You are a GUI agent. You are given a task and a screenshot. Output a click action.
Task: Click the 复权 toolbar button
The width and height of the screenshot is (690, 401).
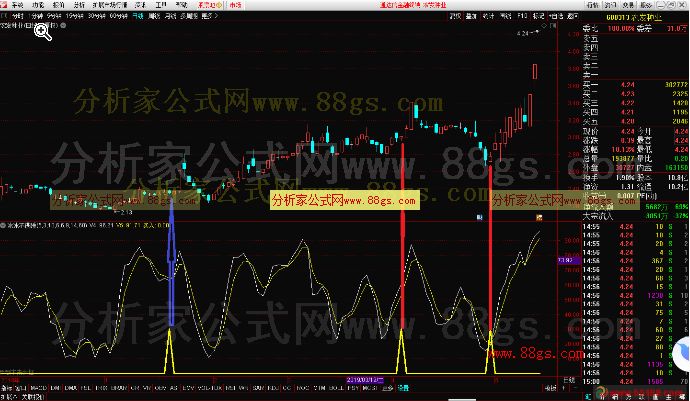point(455,16)
